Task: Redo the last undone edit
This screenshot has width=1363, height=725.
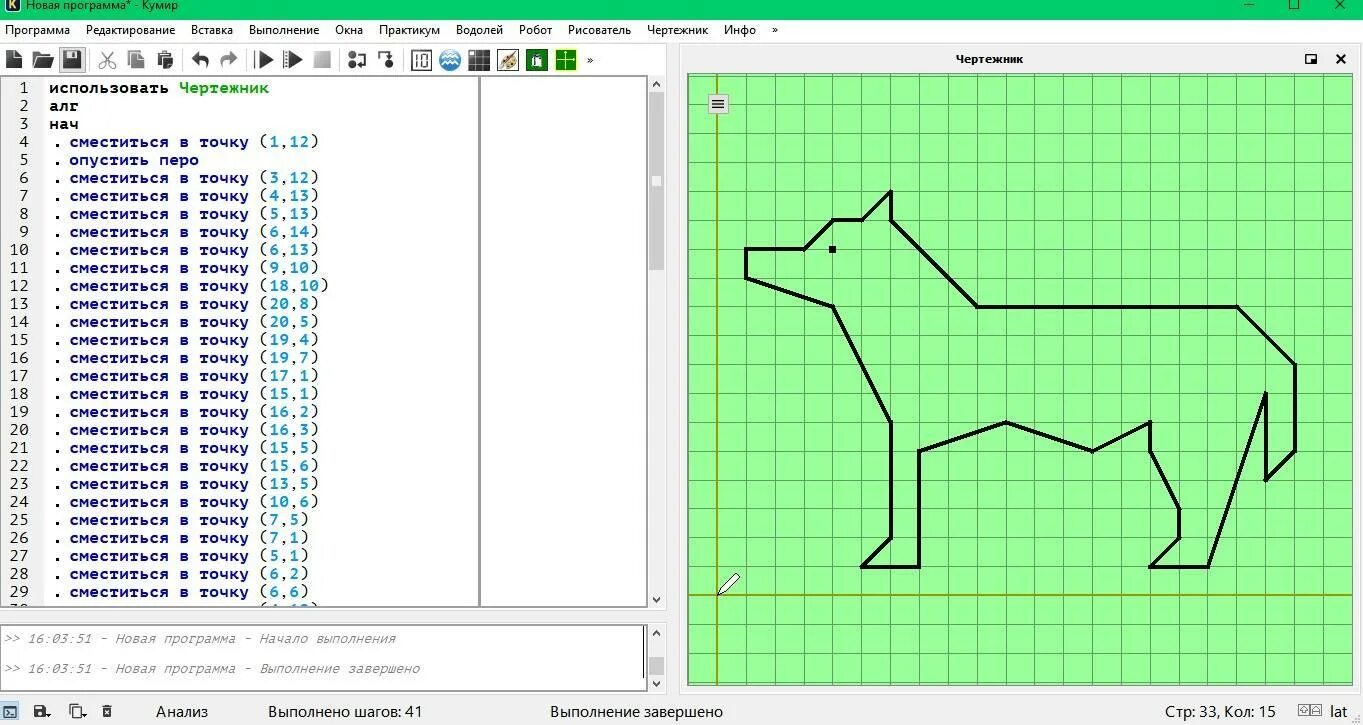Action: click(229, 60)
